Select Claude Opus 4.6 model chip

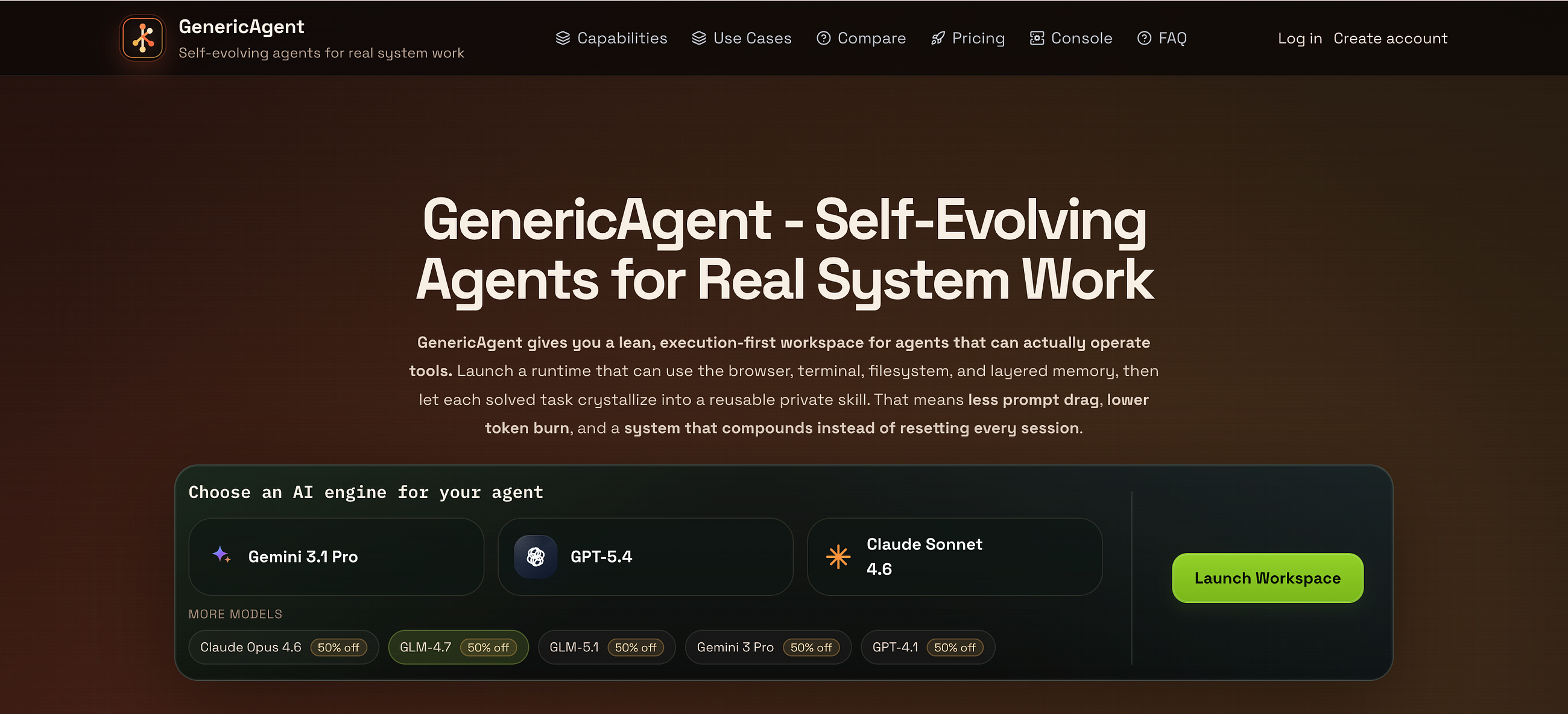pyautogui.click(x=283, y=647)
